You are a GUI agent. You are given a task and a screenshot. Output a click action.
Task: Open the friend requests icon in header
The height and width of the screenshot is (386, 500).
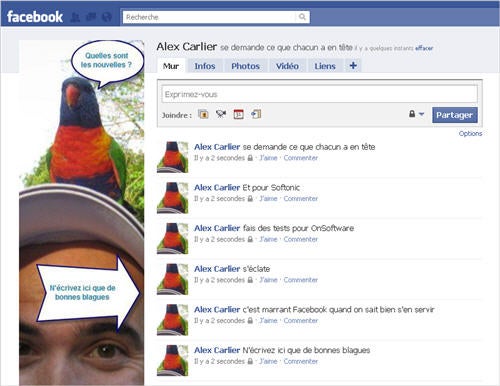(75, 17)
